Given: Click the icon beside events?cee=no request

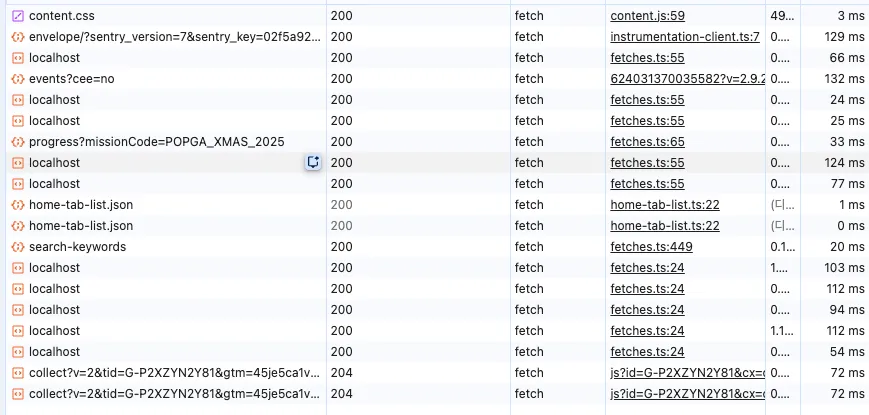Looking at the screenshot, I should click(x=17, y=79).
